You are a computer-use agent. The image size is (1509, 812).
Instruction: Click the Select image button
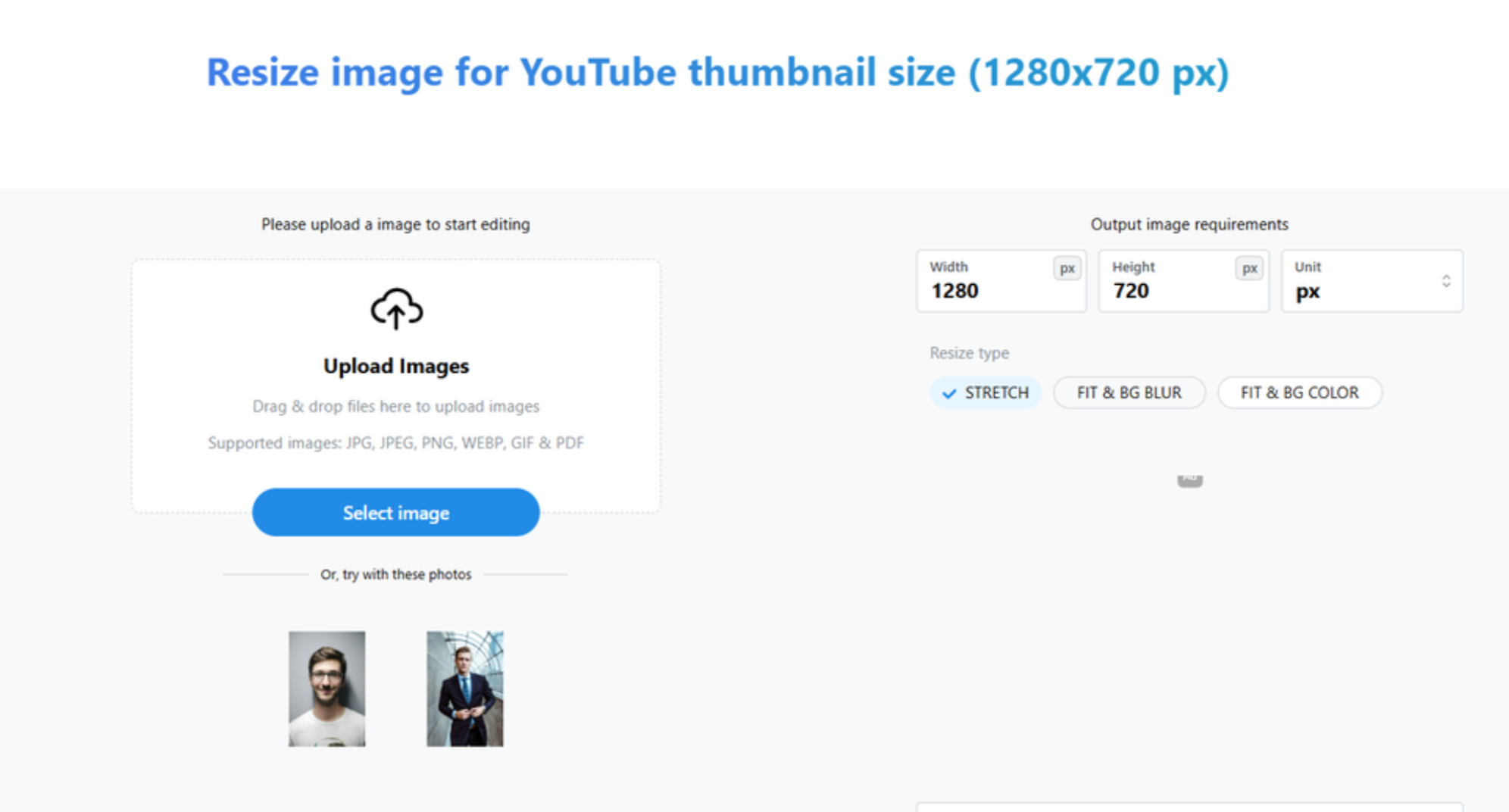395,513
